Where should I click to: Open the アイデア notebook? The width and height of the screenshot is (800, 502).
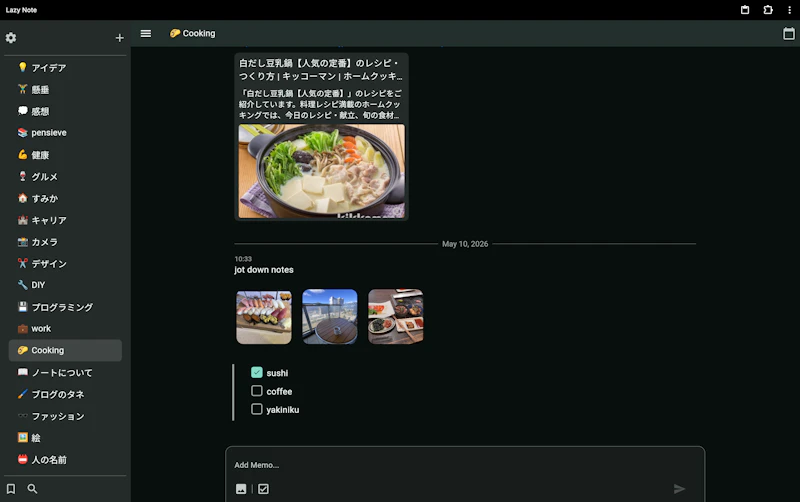coord(65,68)
